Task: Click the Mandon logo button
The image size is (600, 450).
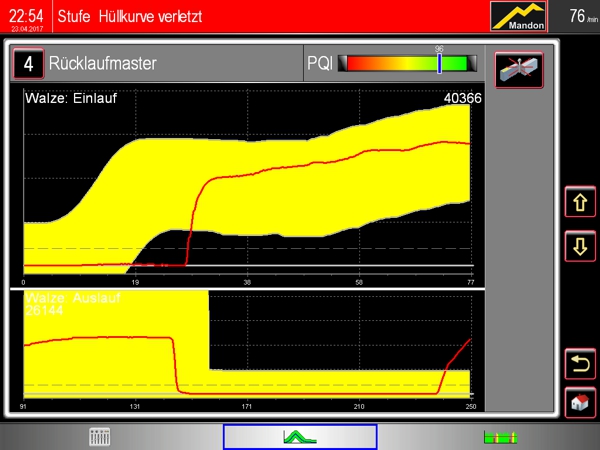Action: pos(519,17)
